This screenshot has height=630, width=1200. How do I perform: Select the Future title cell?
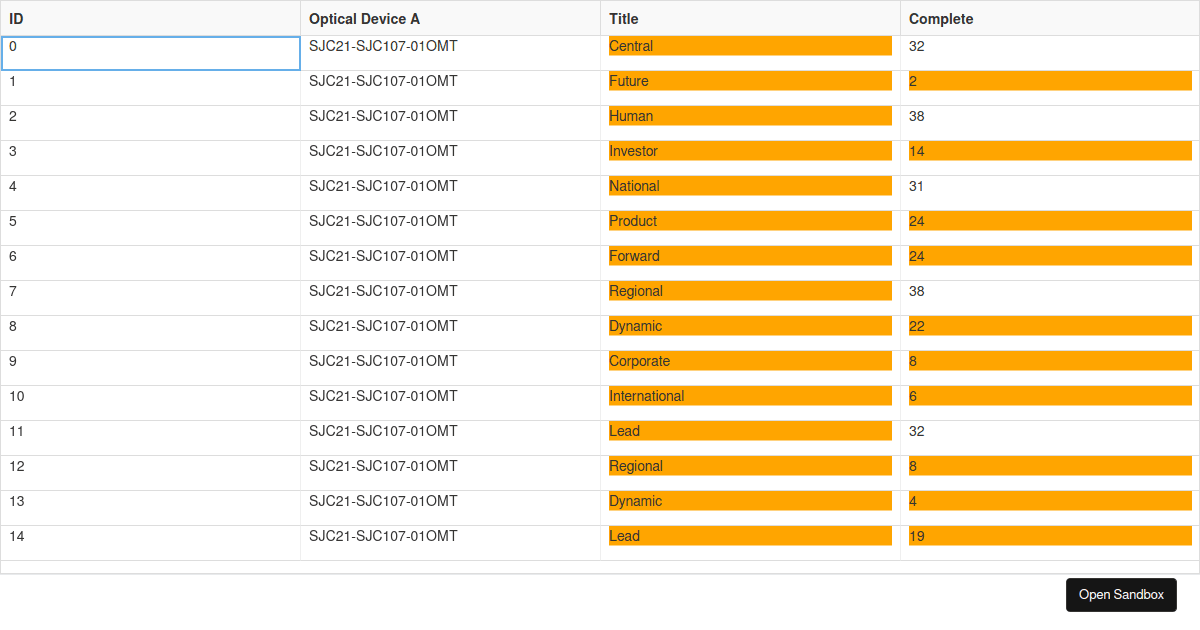750,82
